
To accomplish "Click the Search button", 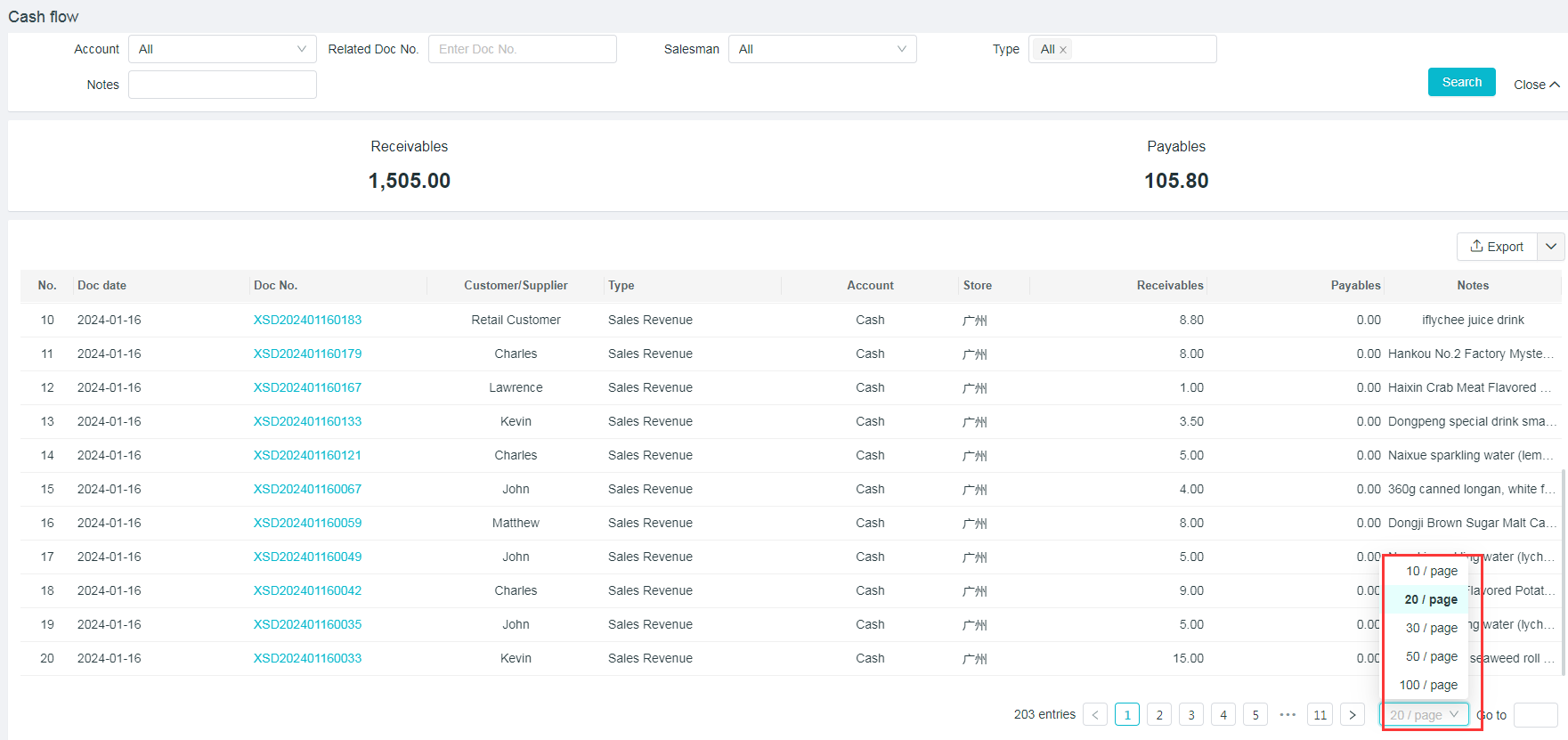I will tap(1461, 82).
